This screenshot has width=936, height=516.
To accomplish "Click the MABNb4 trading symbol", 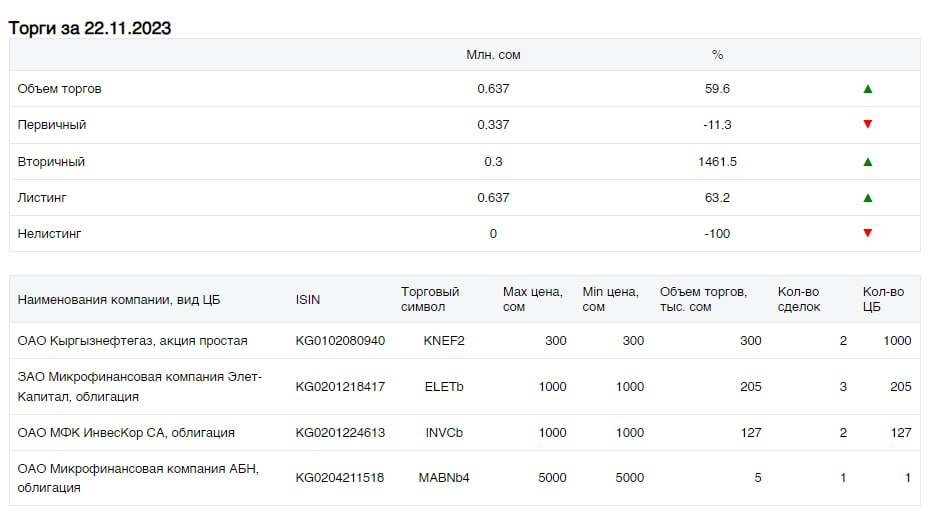I will (x=444, y=478).
